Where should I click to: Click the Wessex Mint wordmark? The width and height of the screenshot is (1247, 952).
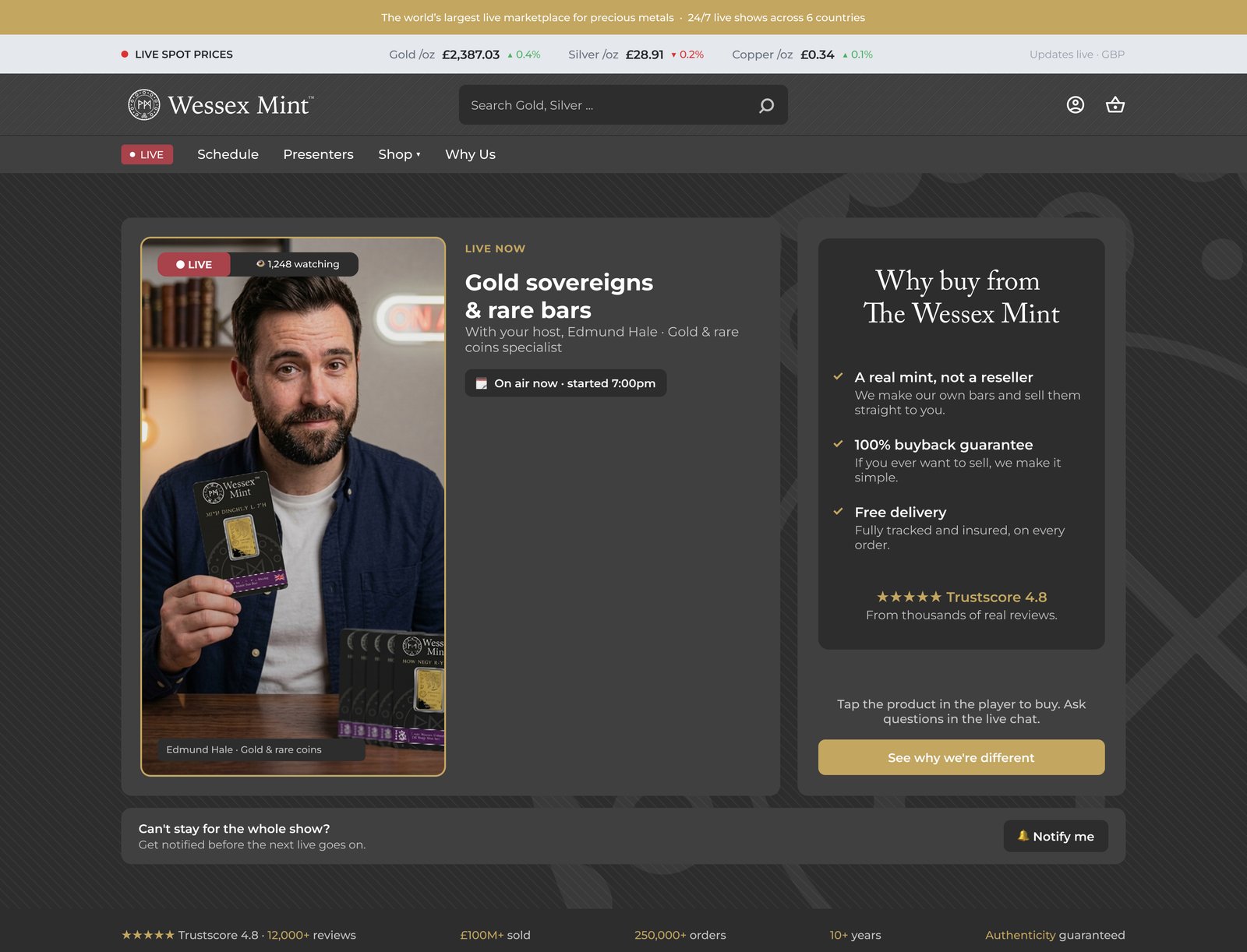coord(240,105)
